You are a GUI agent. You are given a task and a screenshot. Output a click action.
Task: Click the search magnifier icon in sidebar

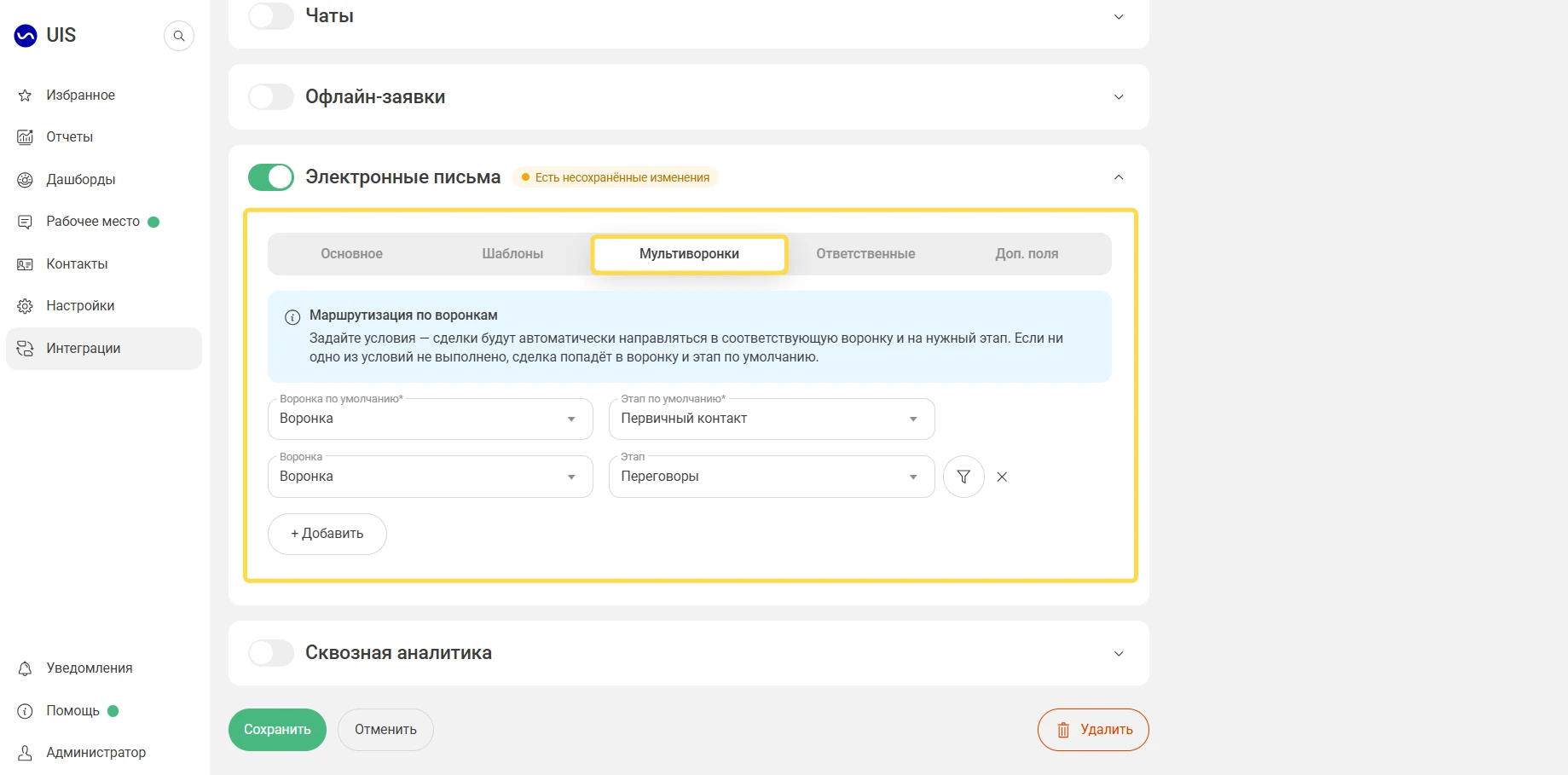[179, 36]
